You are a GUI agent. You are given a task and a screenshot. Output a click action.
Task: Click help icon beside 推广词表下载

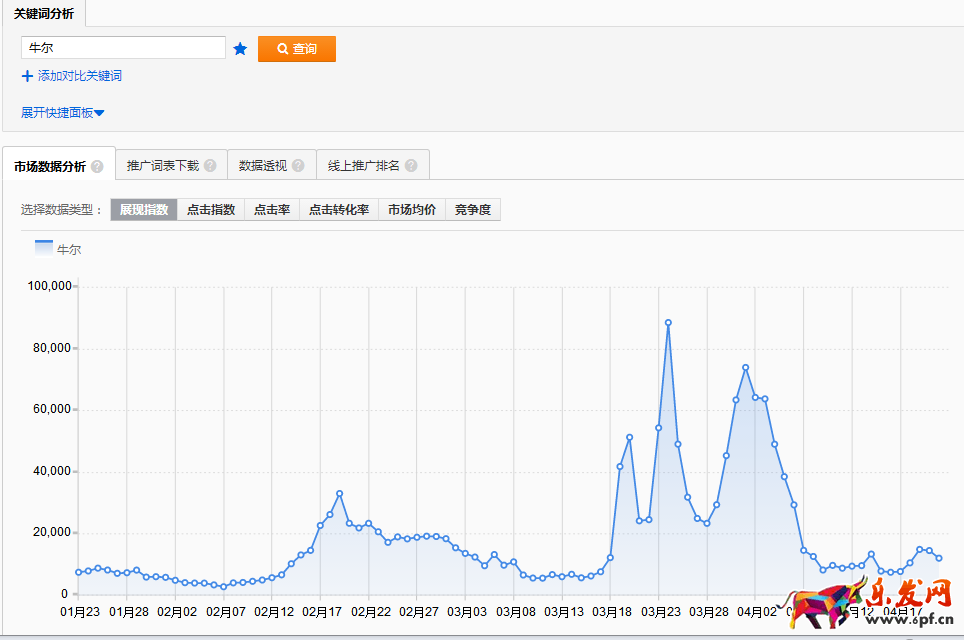click(x=210, y=166)
